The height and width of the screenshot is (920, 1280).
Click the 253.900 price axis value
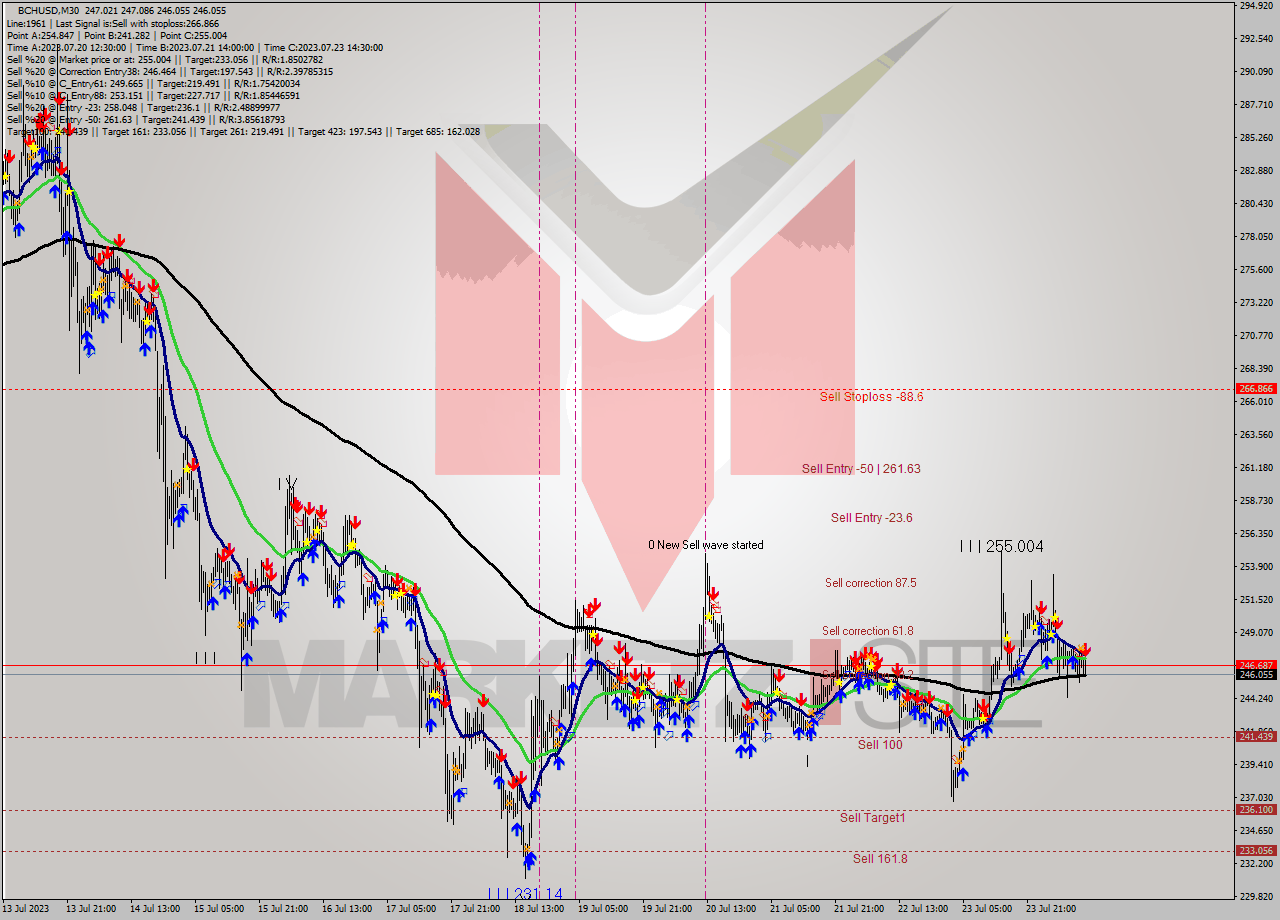point(1256,567)
